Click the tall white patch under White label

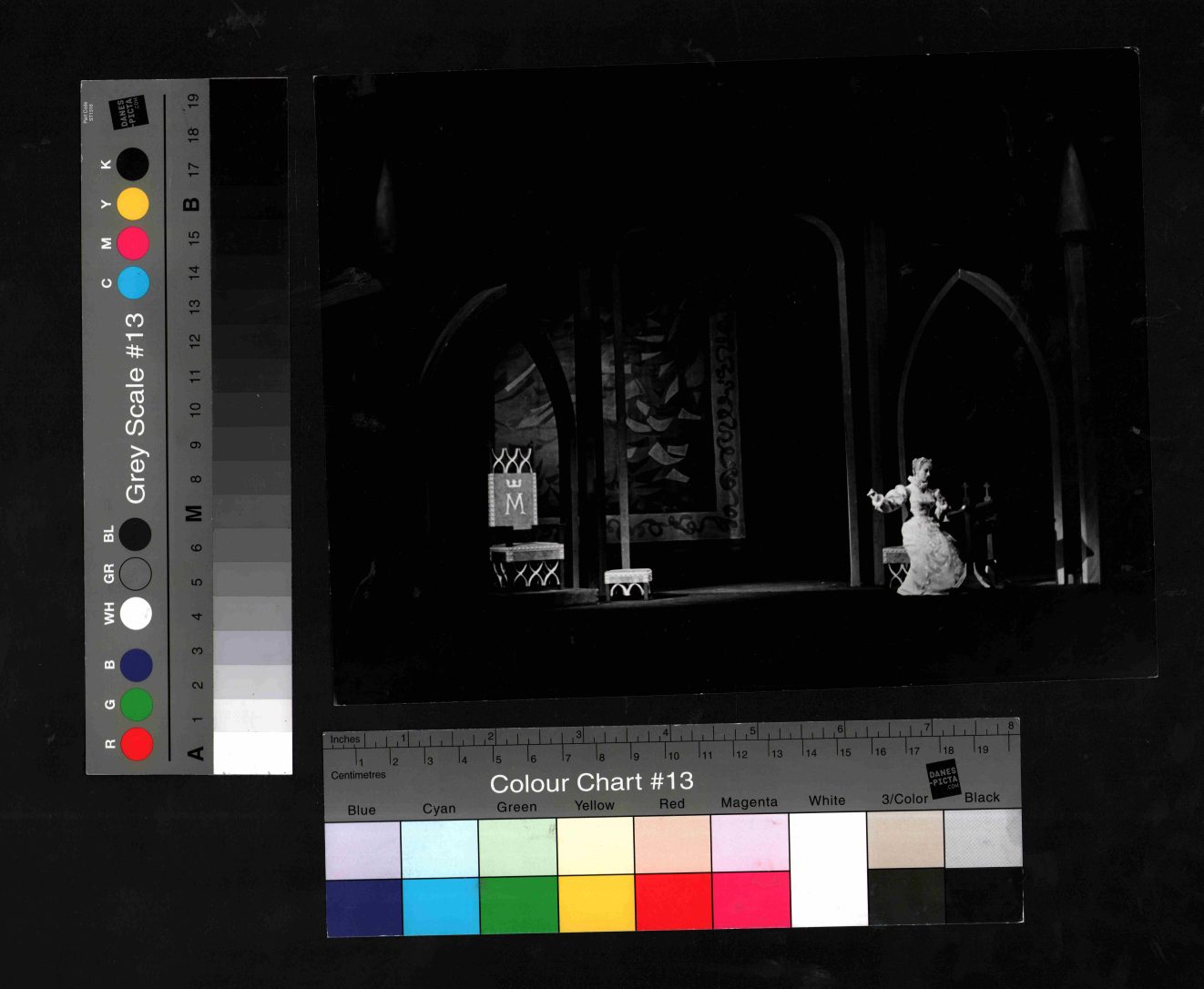828,869
